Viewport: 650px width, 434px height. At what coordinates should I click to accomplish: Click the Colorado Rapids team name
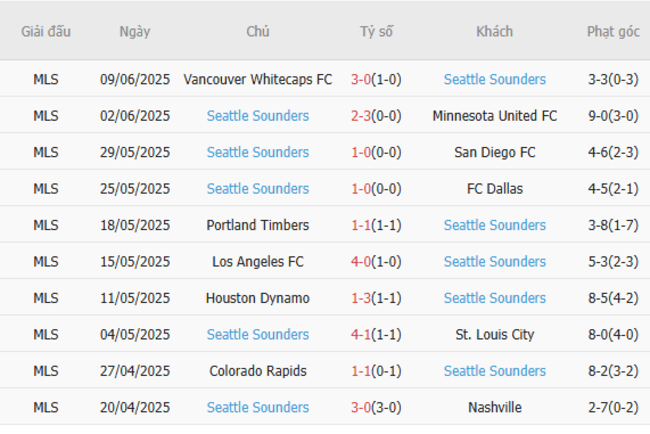click(x=258, y=371)
